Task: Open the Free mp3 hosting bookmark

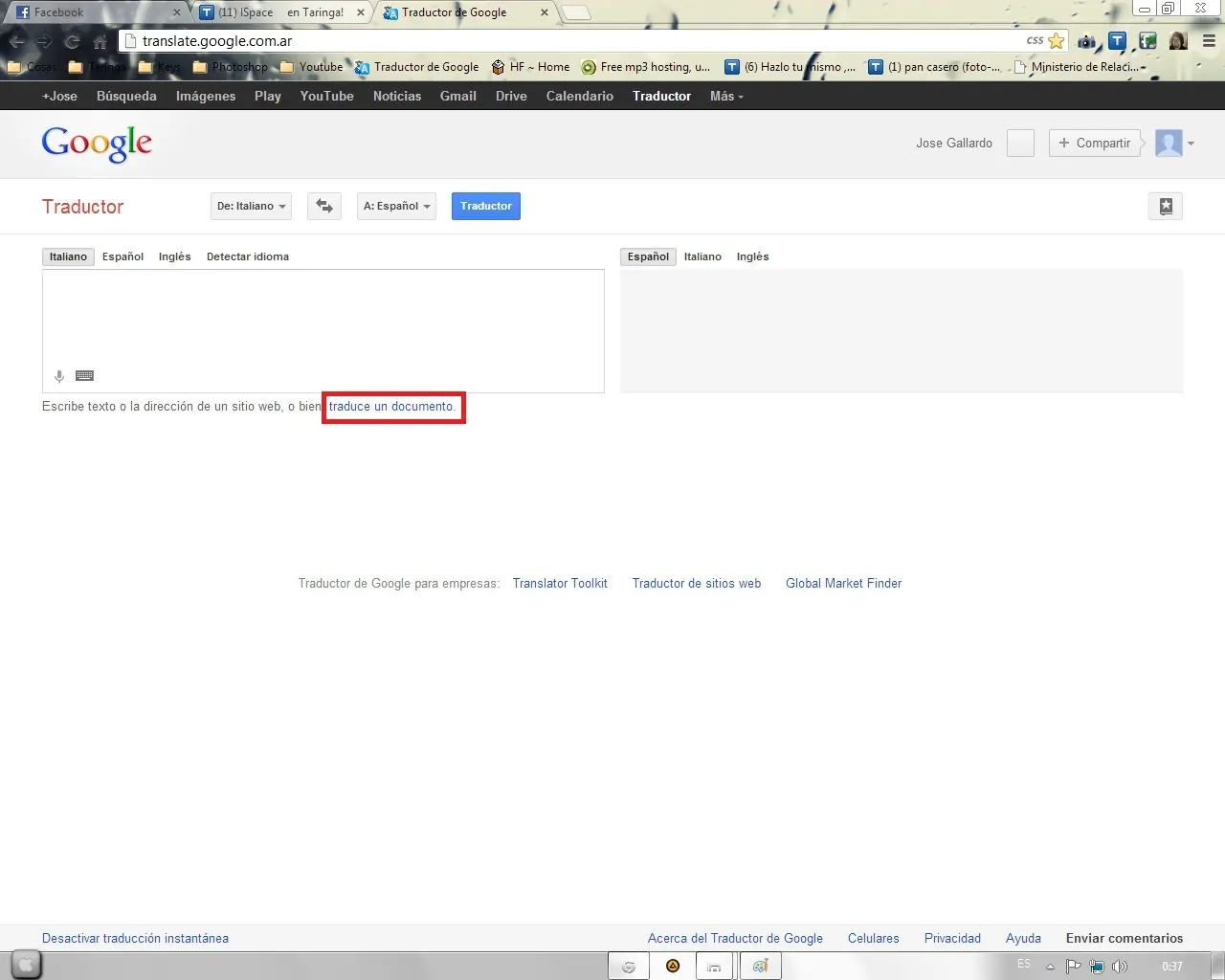Action: pyautogui.click(x=646, y=67)
